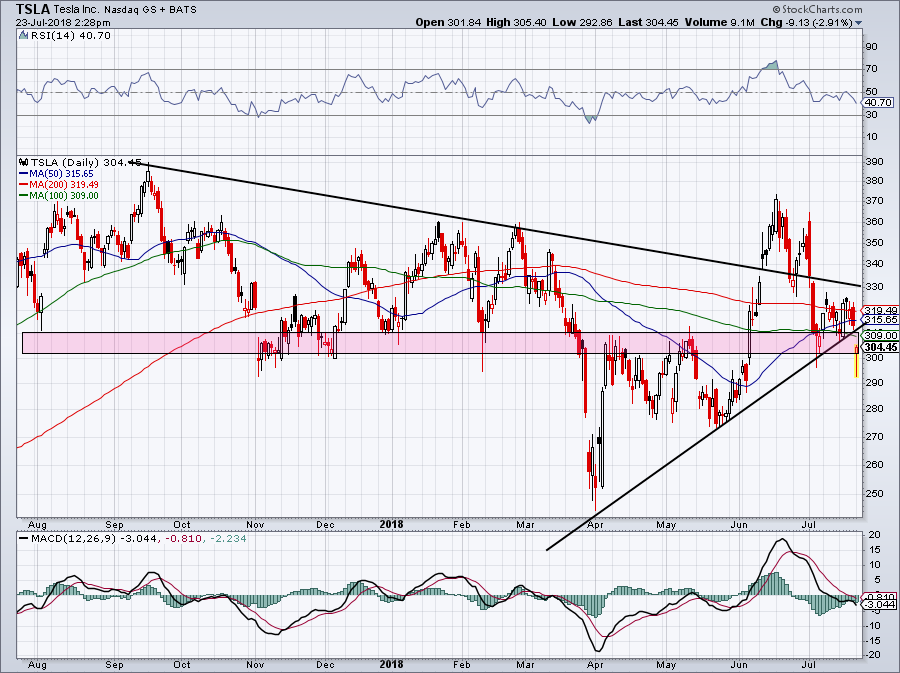This screenshot has width=900, height=673.
Task: Click the TSLA ticker symbol in the header
Action: click(33, 9)
